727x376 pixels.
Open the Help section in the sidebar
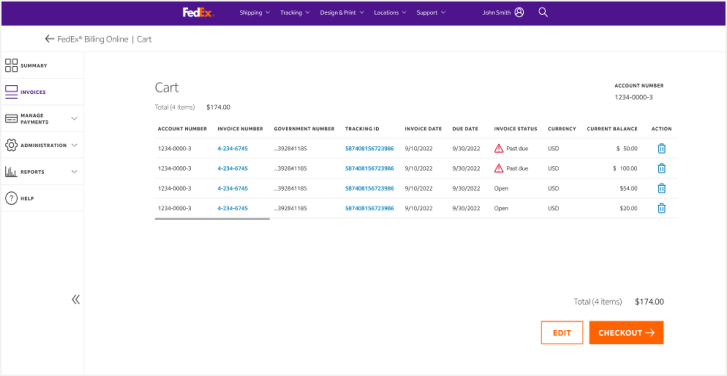tap(42, 198)
